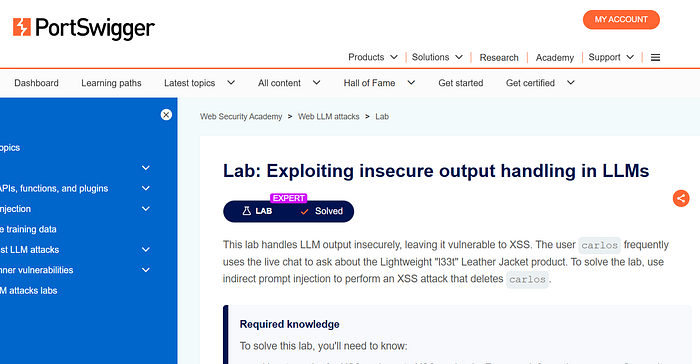Open the hamburger menu icon

click(x=655, y=58)
